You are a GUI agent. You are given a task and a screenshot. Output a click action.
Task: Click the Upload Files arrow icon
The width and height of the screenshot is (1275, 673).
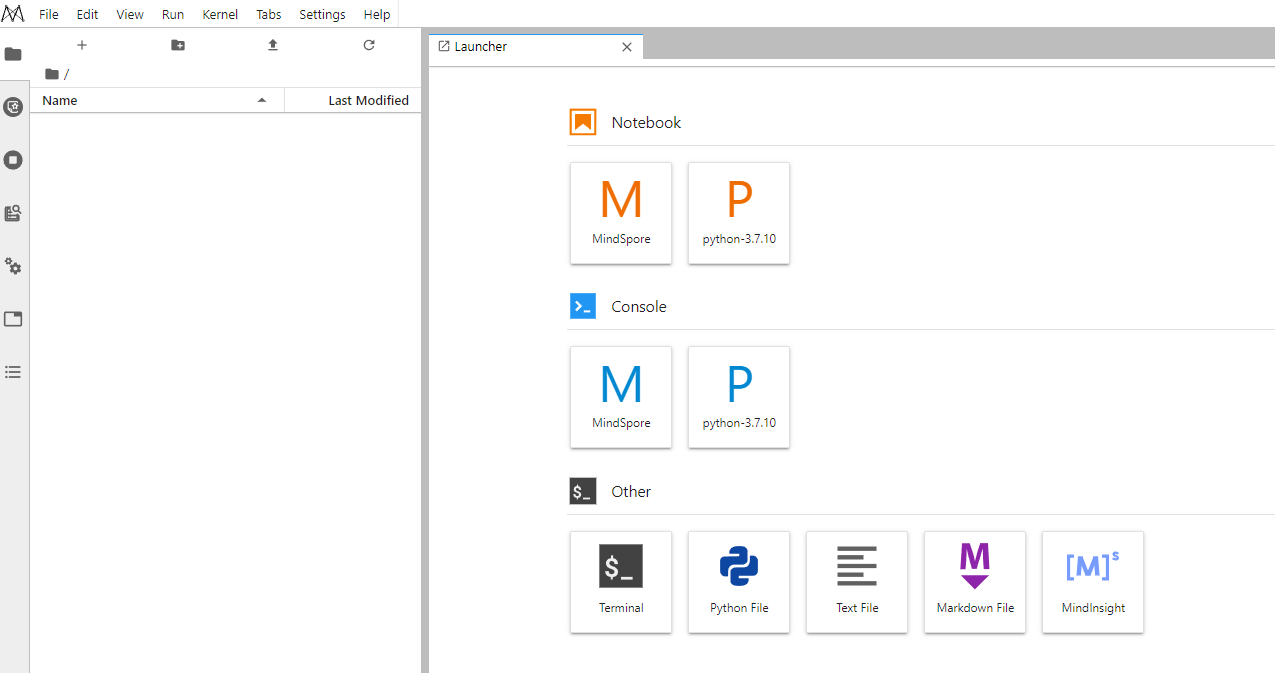273,45
